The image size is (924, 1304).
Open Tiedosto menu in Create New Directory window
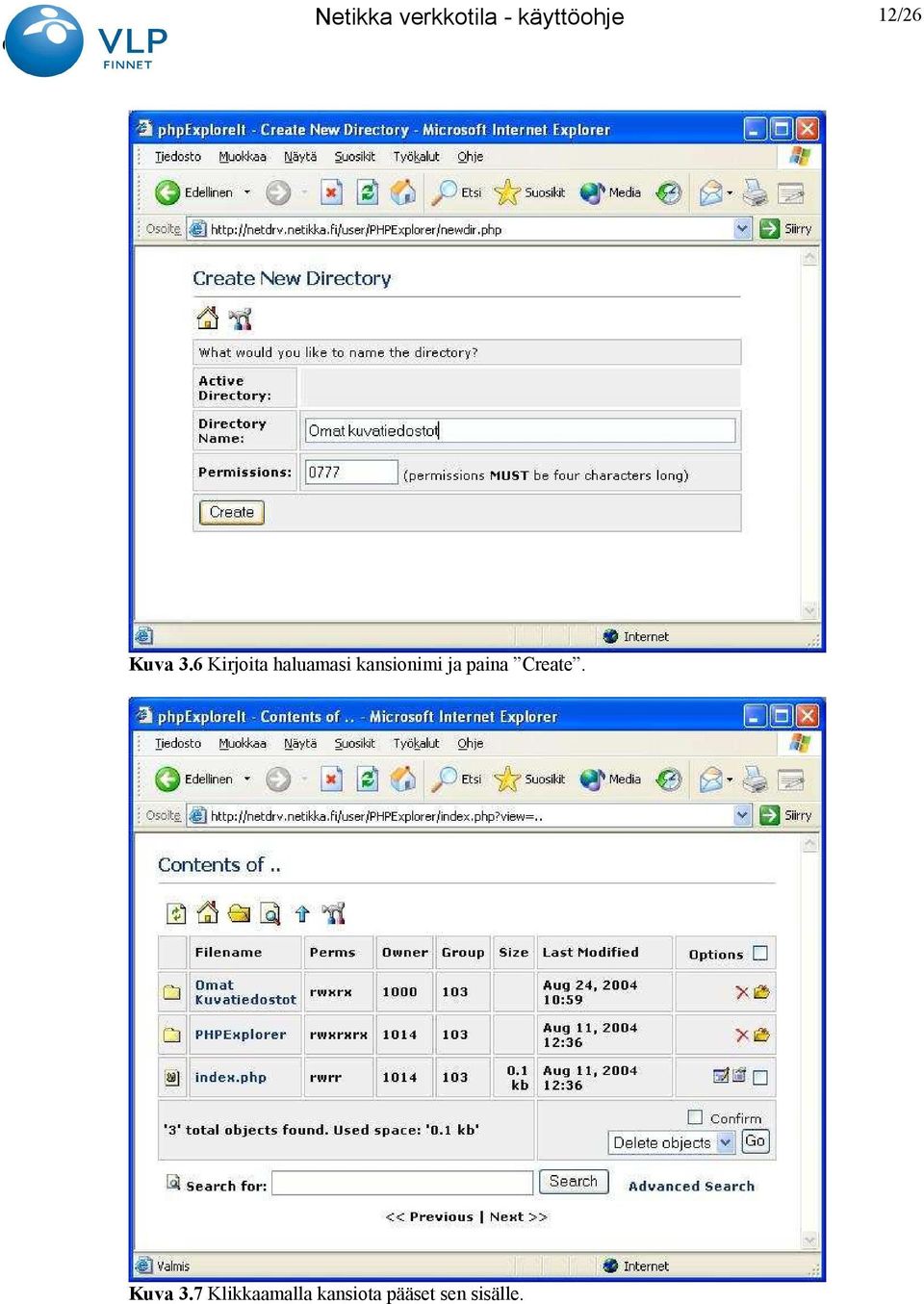point(178,157)
